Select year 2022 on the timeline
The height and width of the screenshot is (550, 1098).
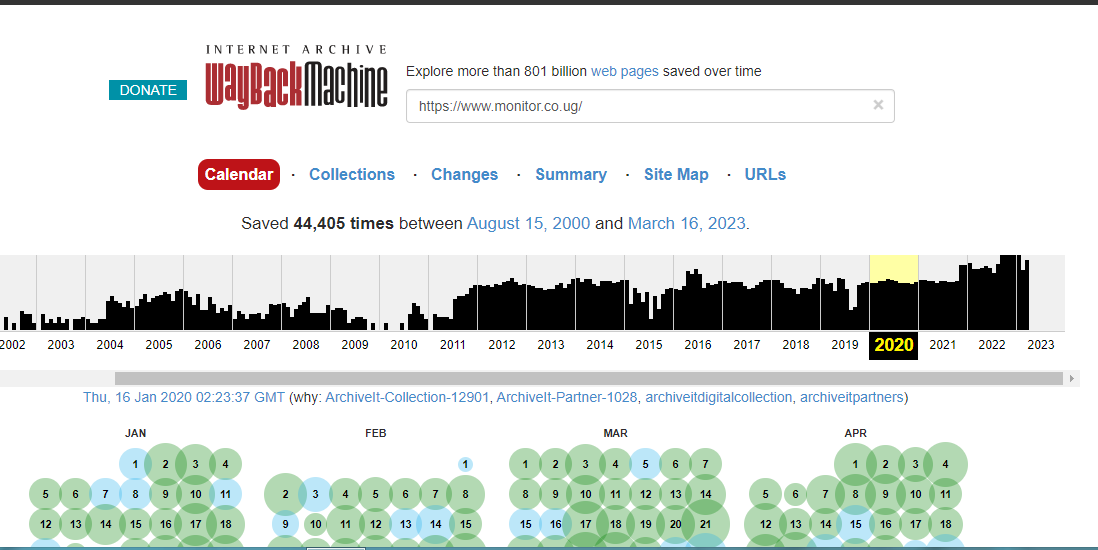click(992, 345)
